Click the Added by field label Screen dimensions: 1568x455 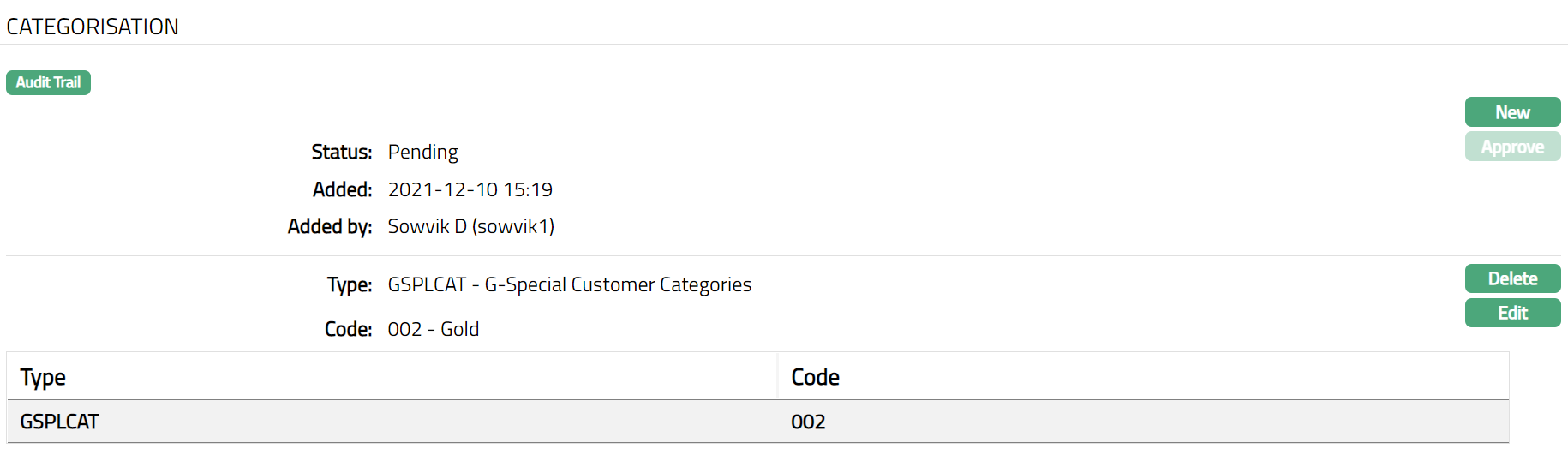pos(329,226)
